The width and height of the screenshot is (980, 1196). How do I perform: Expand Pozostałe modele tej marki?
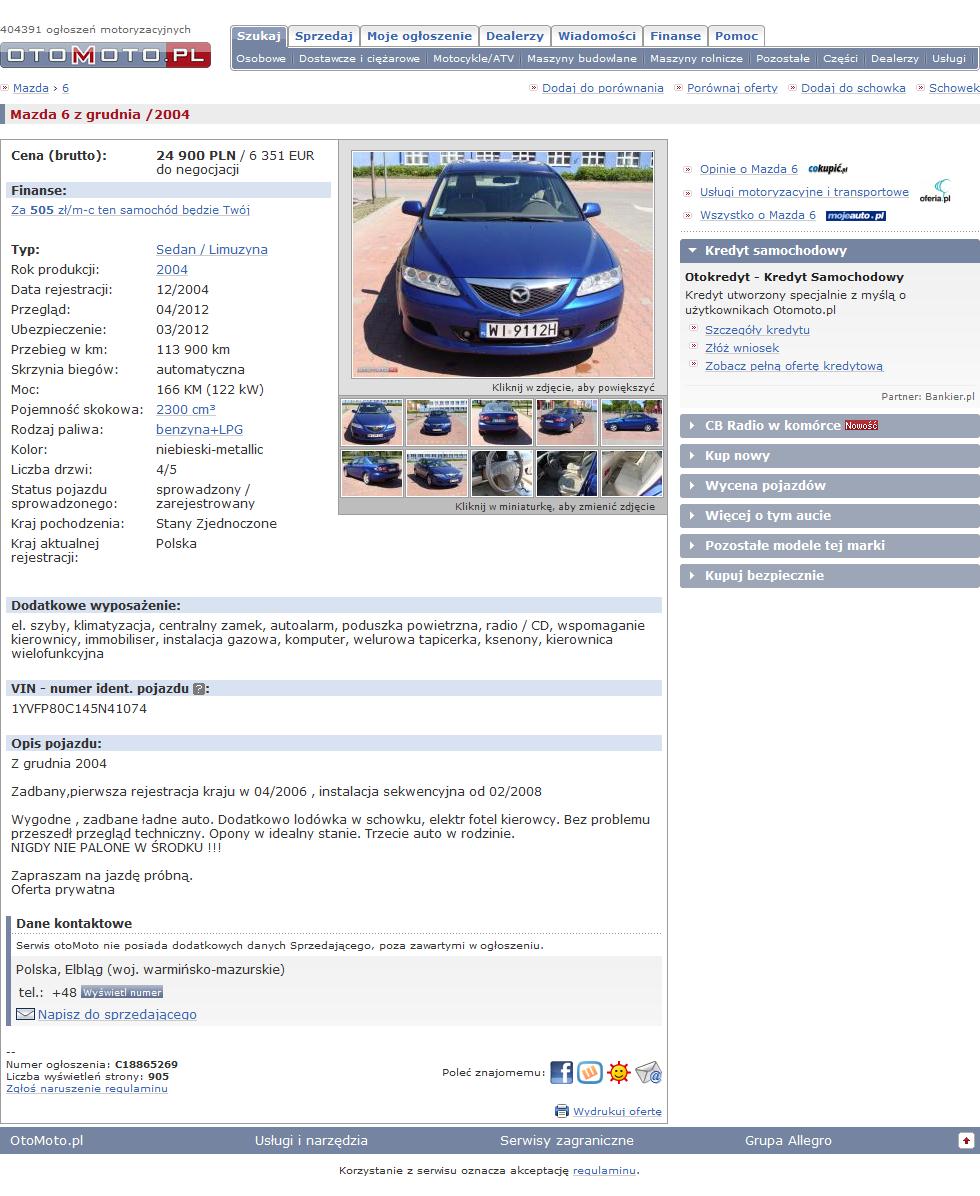[830, 545]
